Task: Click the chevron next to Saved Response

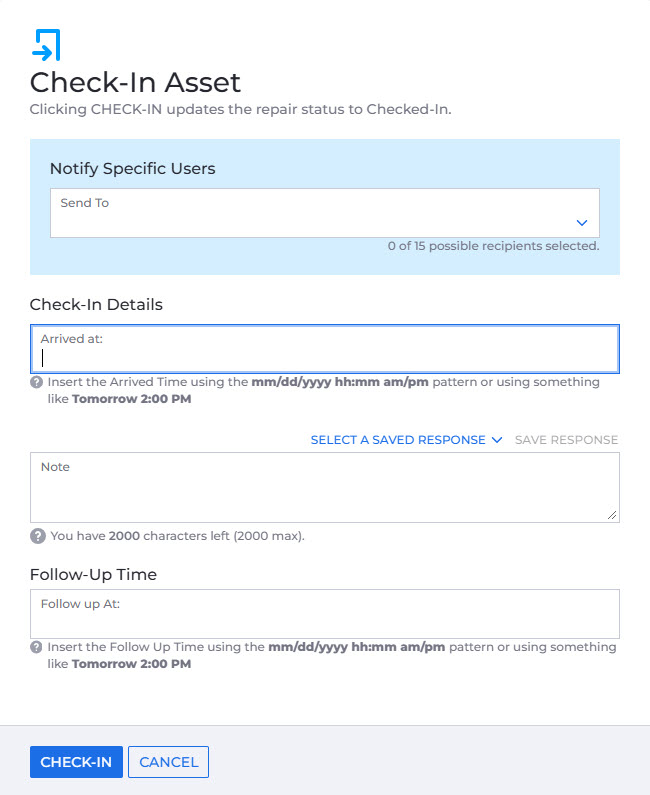Action: click(497, 440)
